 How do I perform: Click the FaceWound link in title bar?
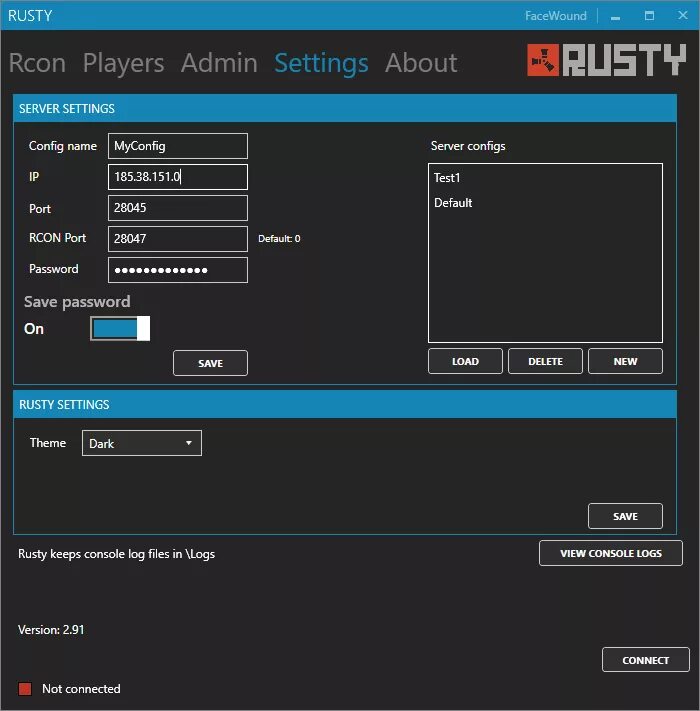(x=555, y=16)
